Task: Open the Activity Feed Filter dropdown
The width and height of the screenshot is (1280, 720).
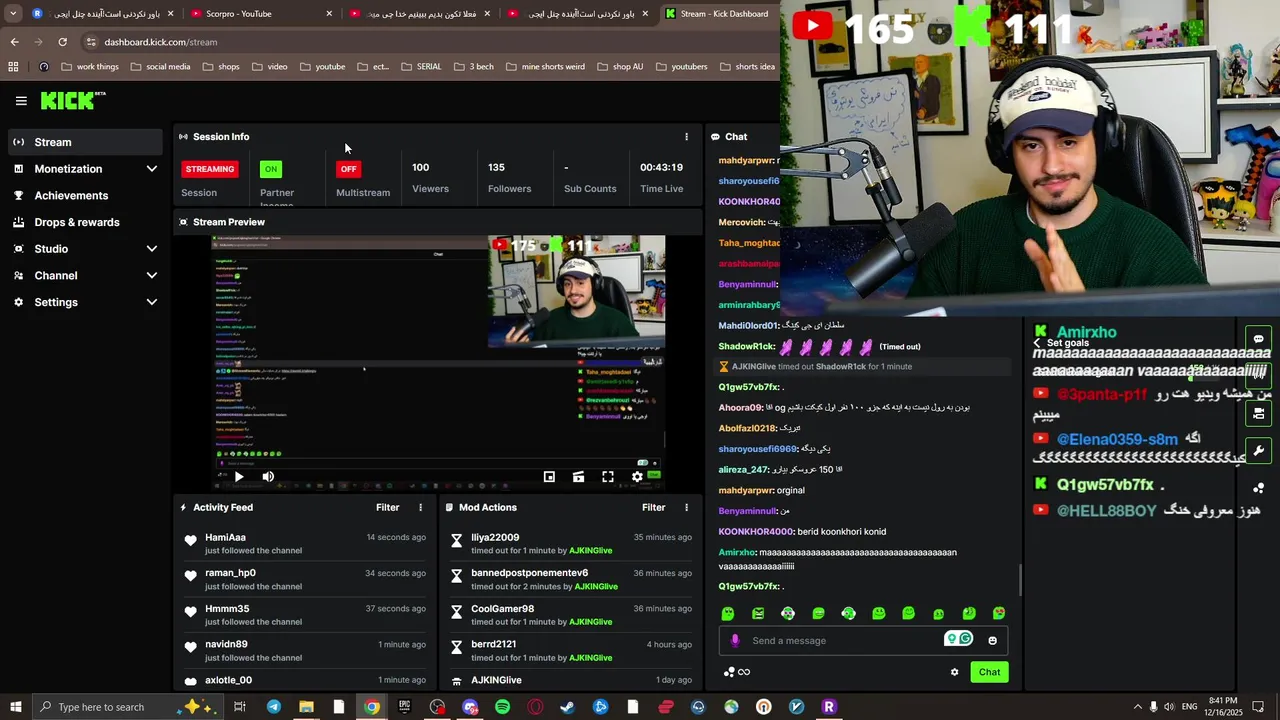Action: [x=387, y=508]
